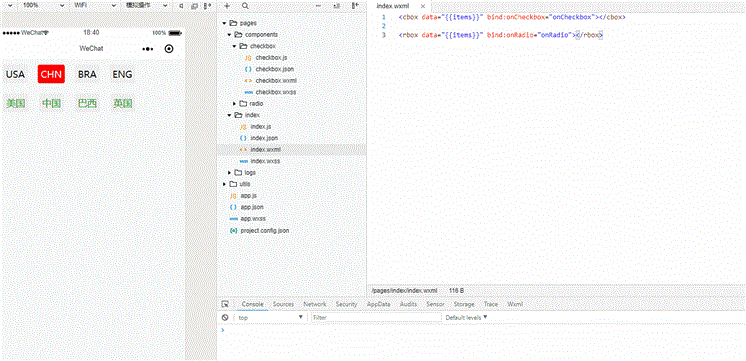The width and height of the screenshot is (746, 361).
Task: Click line number 1 in editor
Action: click(383, 17)
